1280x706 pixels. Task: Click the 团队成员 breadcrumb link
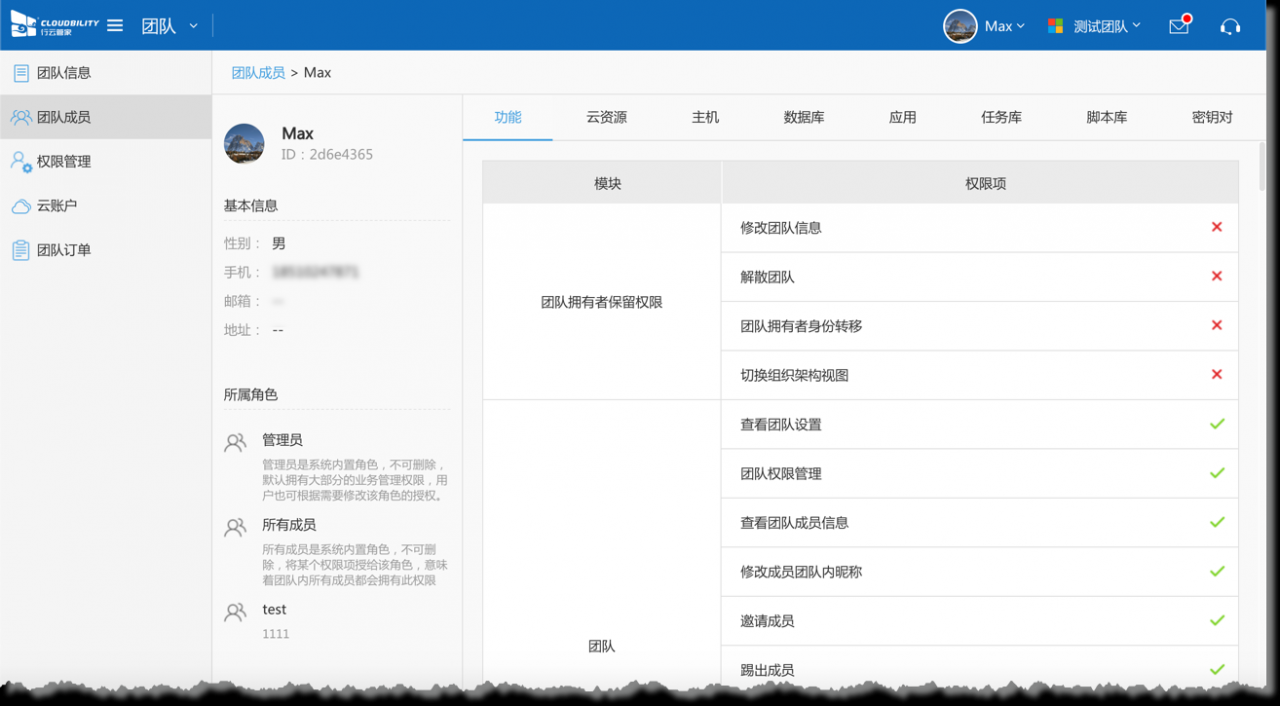tap(258, 73)
